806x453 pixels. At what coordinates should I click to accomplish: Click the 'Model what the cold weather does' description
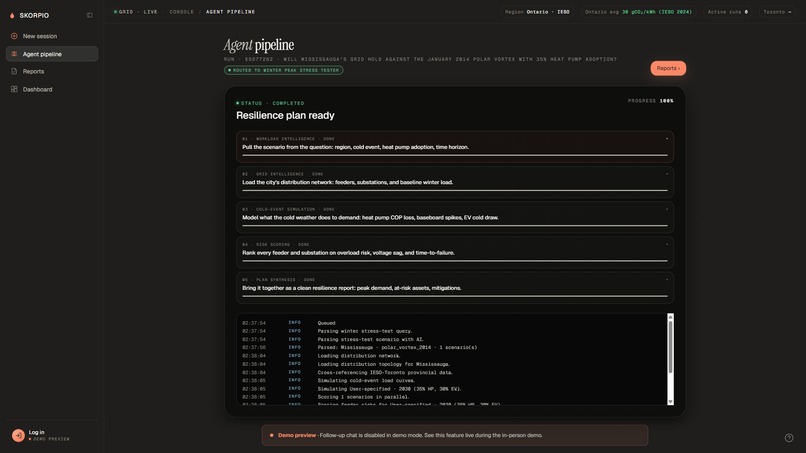(370, 218)
